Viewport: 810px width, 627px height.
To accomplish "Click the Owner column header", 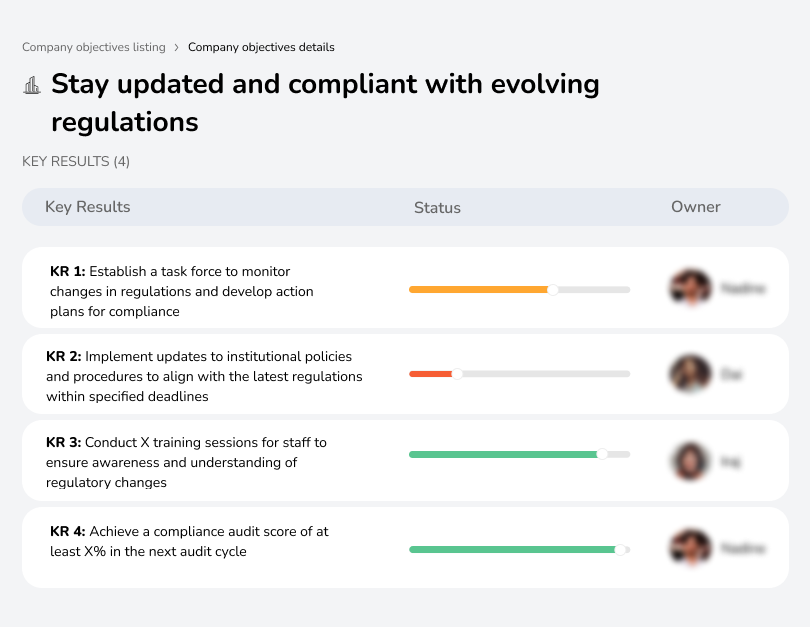I will [696, 207].
